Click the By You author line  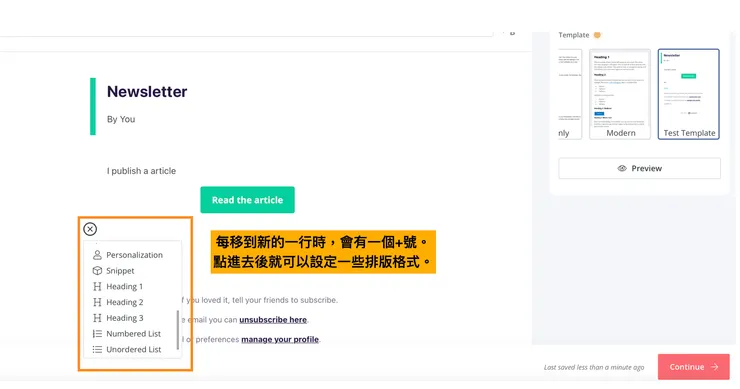(x=121, y=119)
